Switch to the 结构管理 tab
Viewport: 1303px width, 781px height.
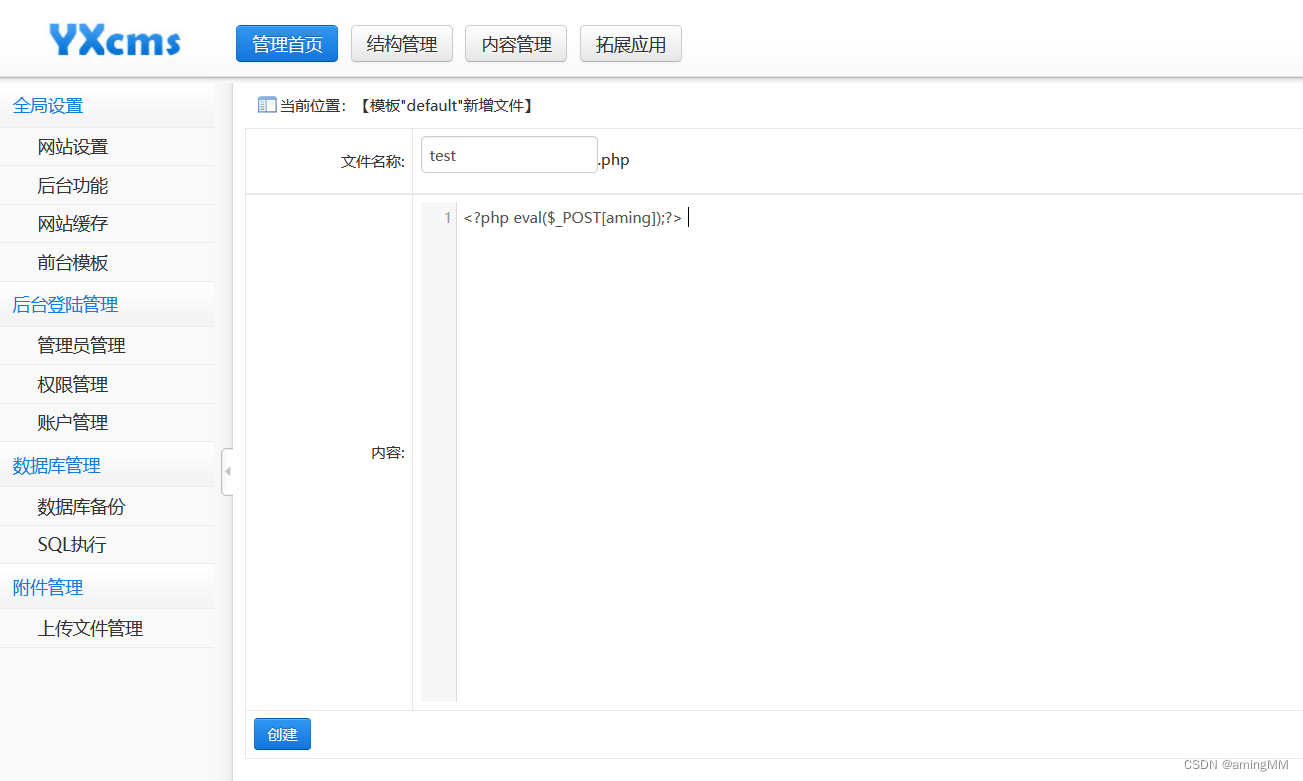tap(402, 44)
